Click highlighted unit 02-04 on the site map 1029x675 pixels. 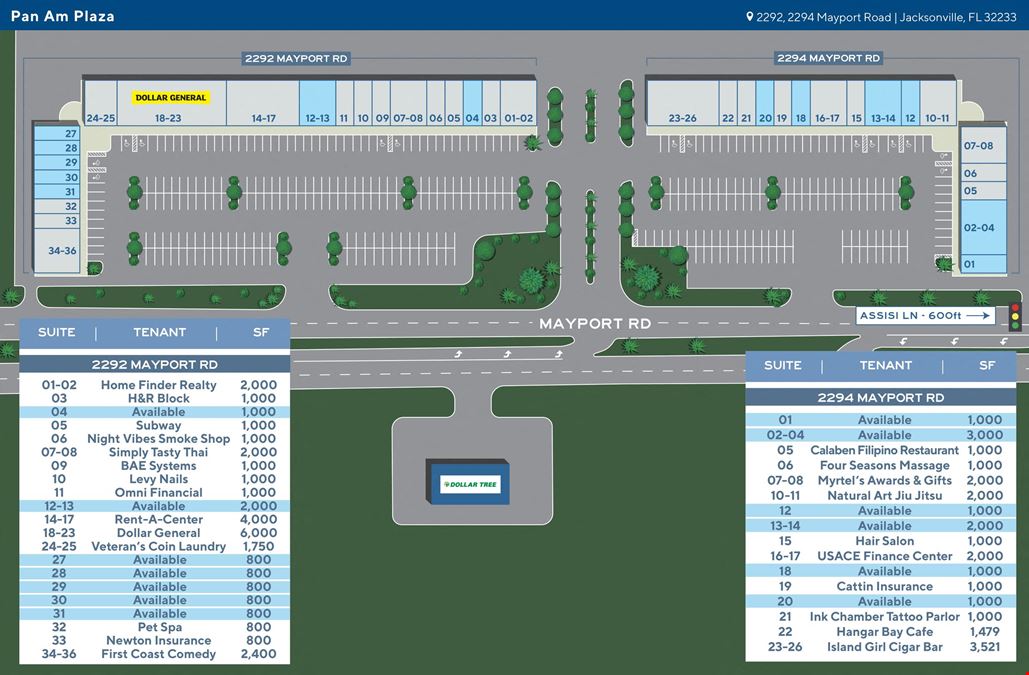coord(982,227)
